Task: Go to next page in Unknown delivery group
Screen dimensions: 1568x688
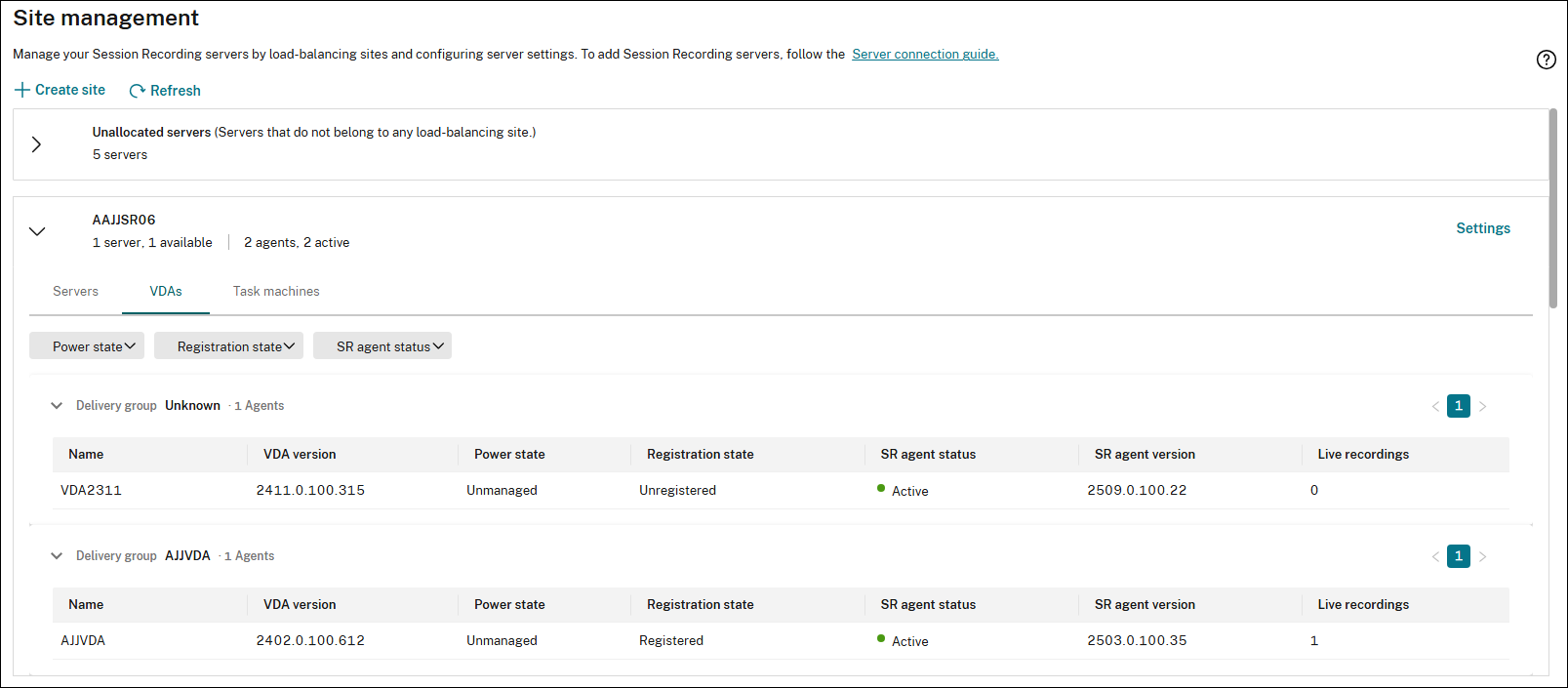Action: 1482,406
